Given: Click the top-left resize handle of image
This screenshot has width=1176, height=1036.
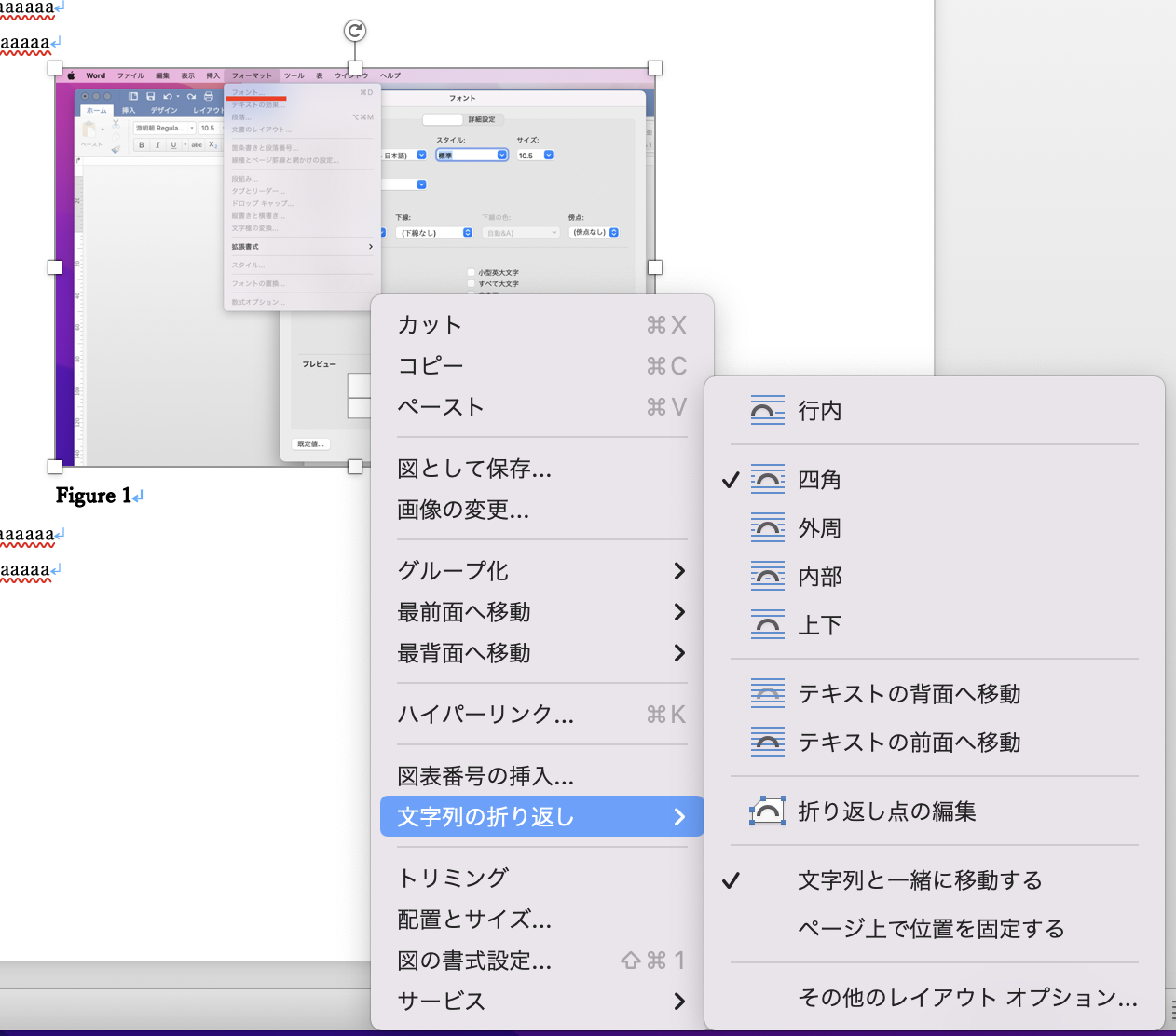Looking at the screenshot, I should [x=55, y=68].
